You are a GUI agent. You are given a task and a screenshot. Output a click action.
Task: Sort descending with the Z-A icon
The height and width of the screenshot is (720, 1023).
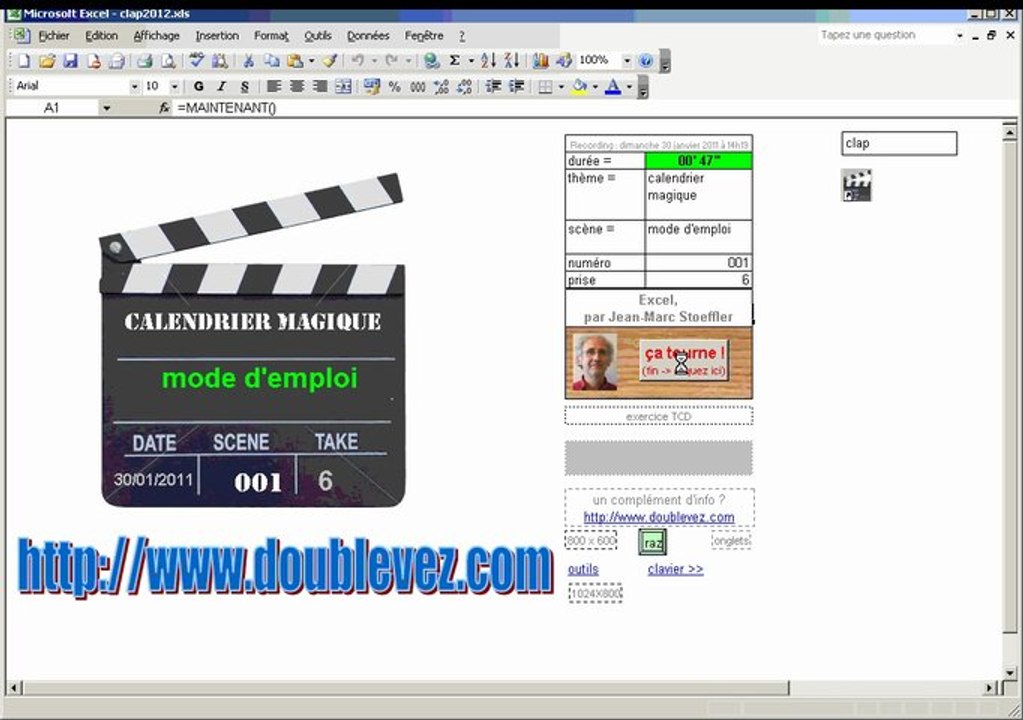point(512,61)
